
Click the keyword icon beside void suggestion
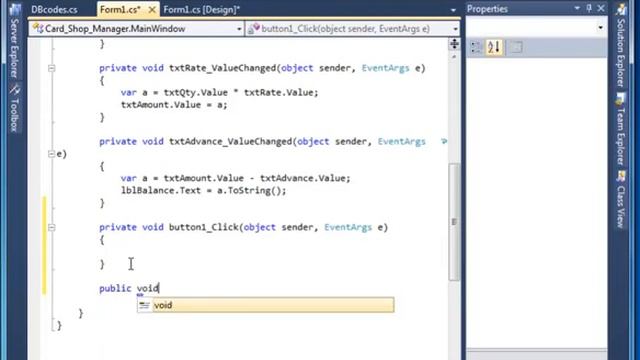(x=144, y=305)
